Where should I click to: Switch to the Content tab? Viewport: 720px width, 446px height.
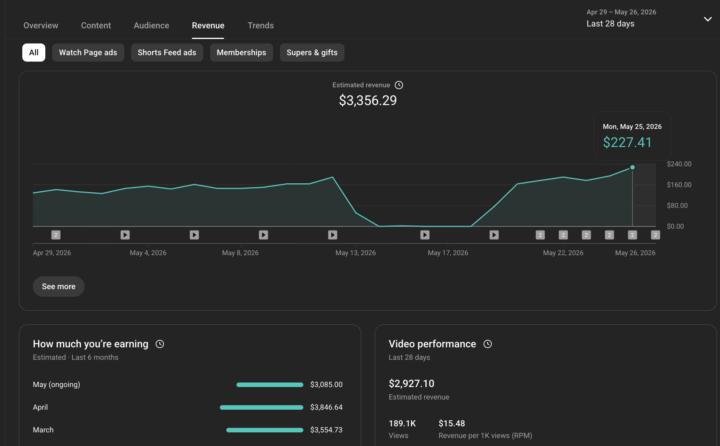96,25
